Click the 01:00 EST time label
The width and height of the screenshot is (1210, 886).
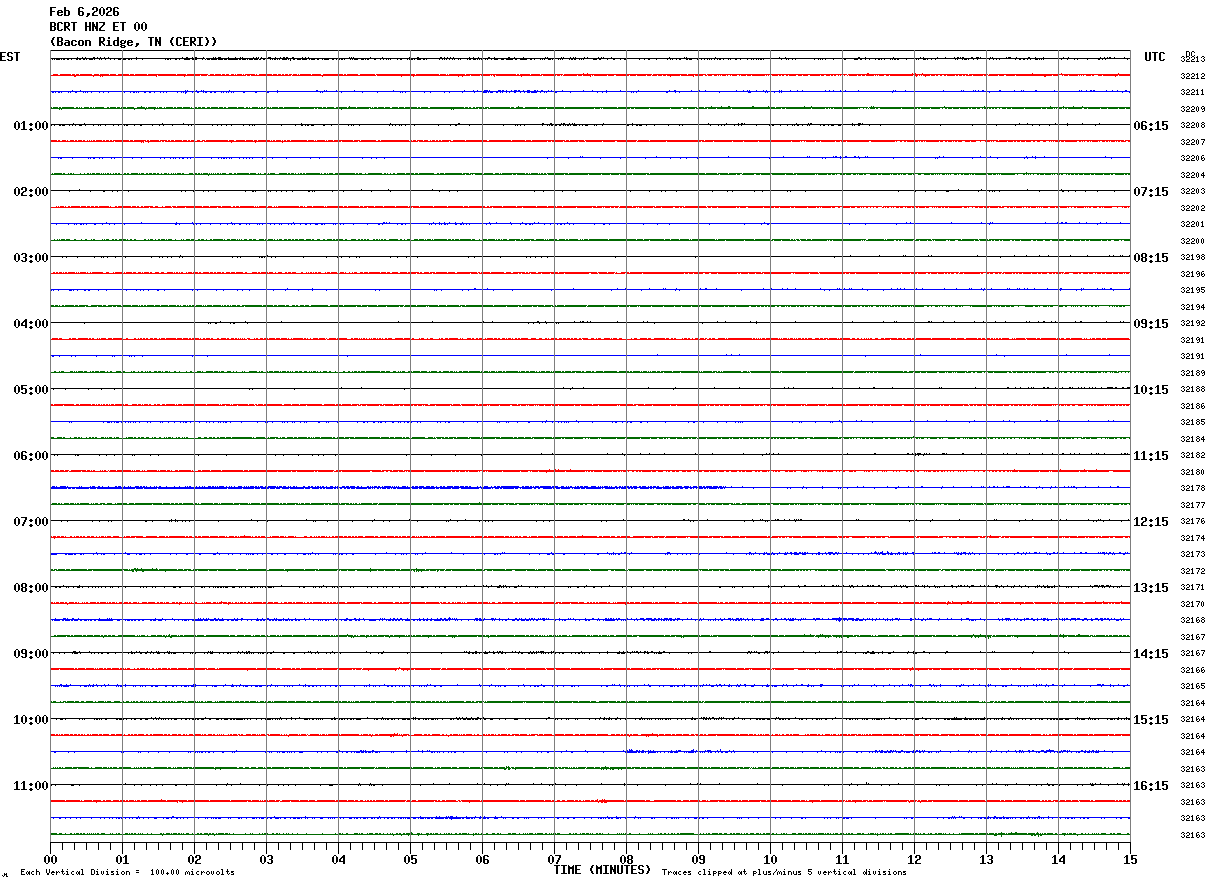[30, 126]
